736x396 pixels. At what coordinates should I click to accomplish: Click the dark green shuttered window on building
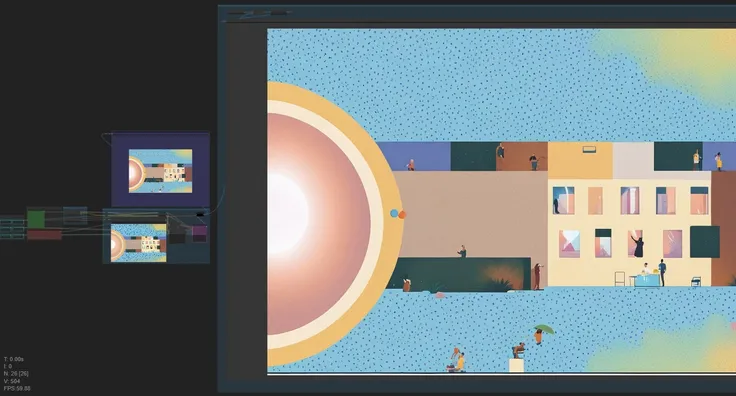[x=705, y=242]
